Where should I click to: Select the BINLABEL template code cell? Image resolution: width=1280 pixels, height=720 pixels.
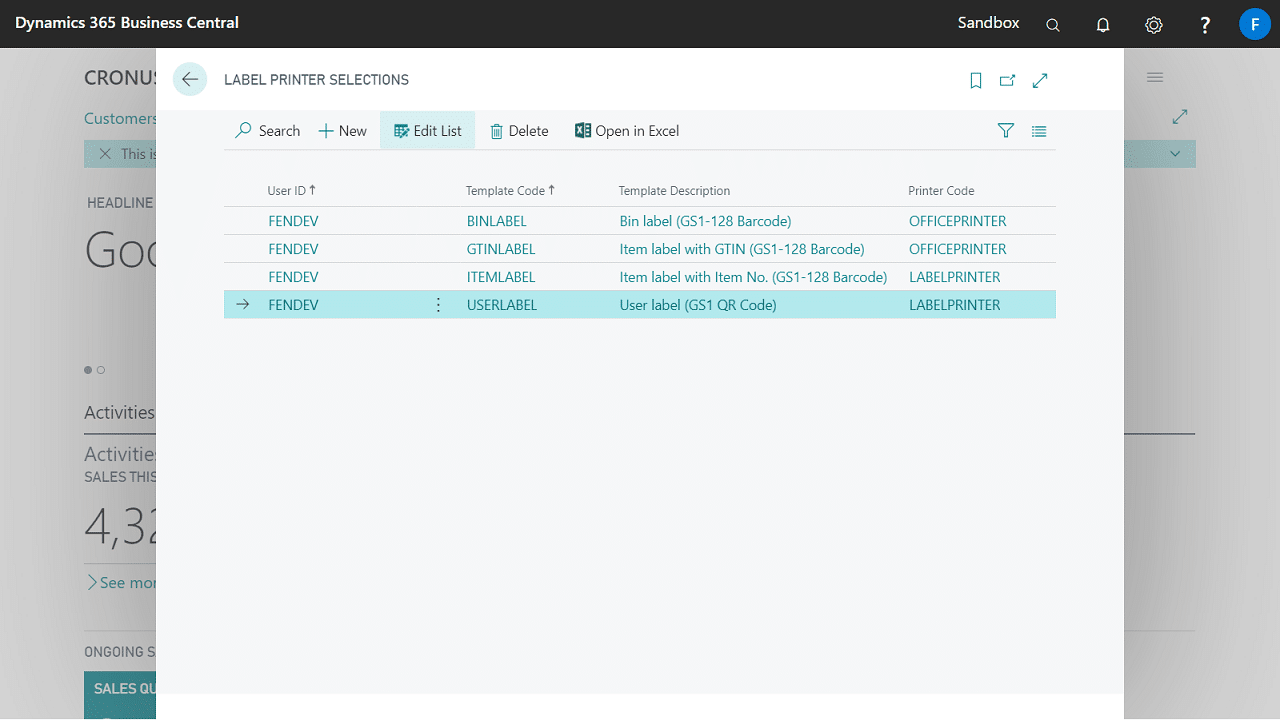coord(497,221)
